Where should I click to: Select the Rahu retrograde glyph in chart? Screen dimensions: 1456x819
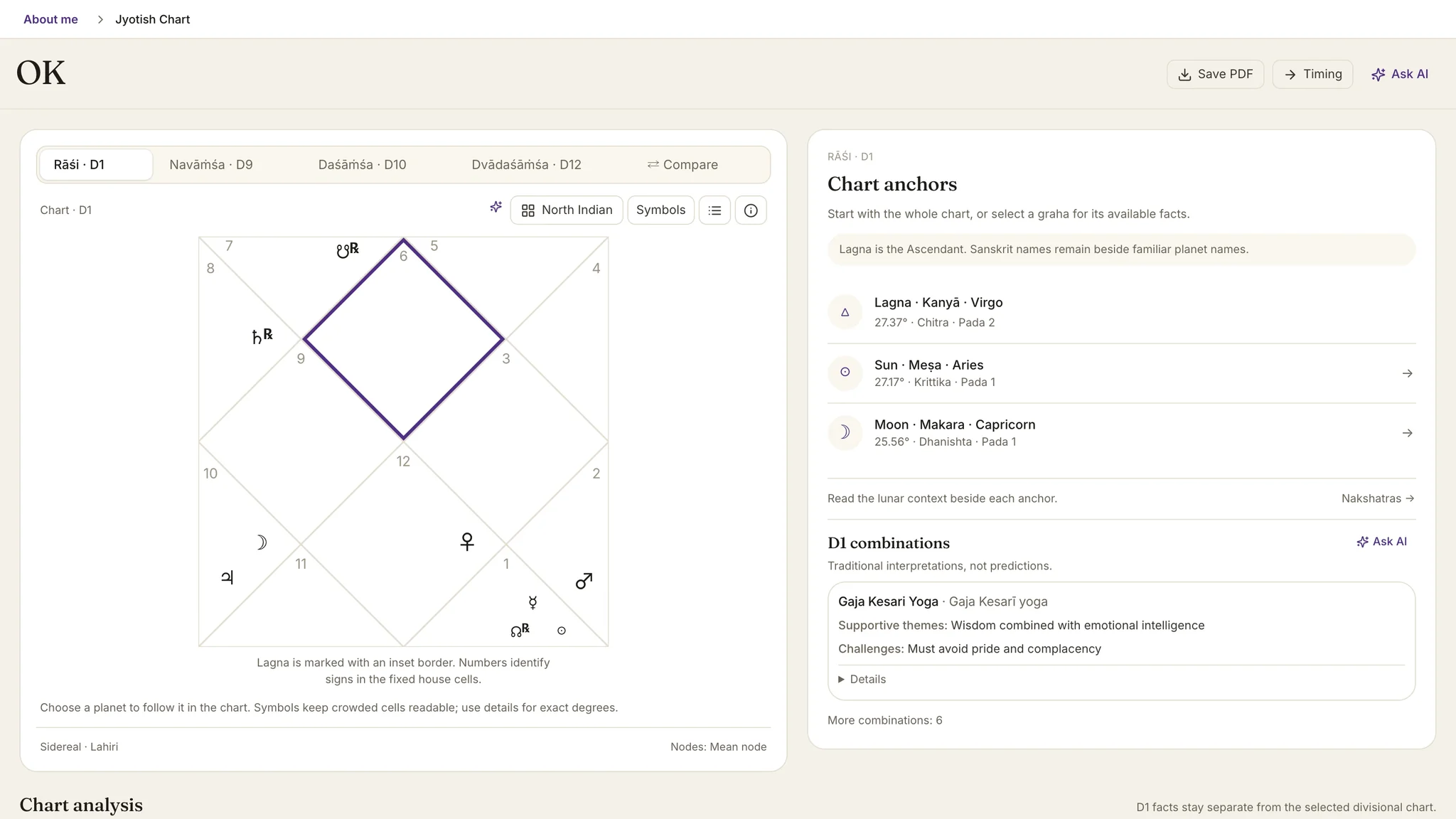coord(520,630)
